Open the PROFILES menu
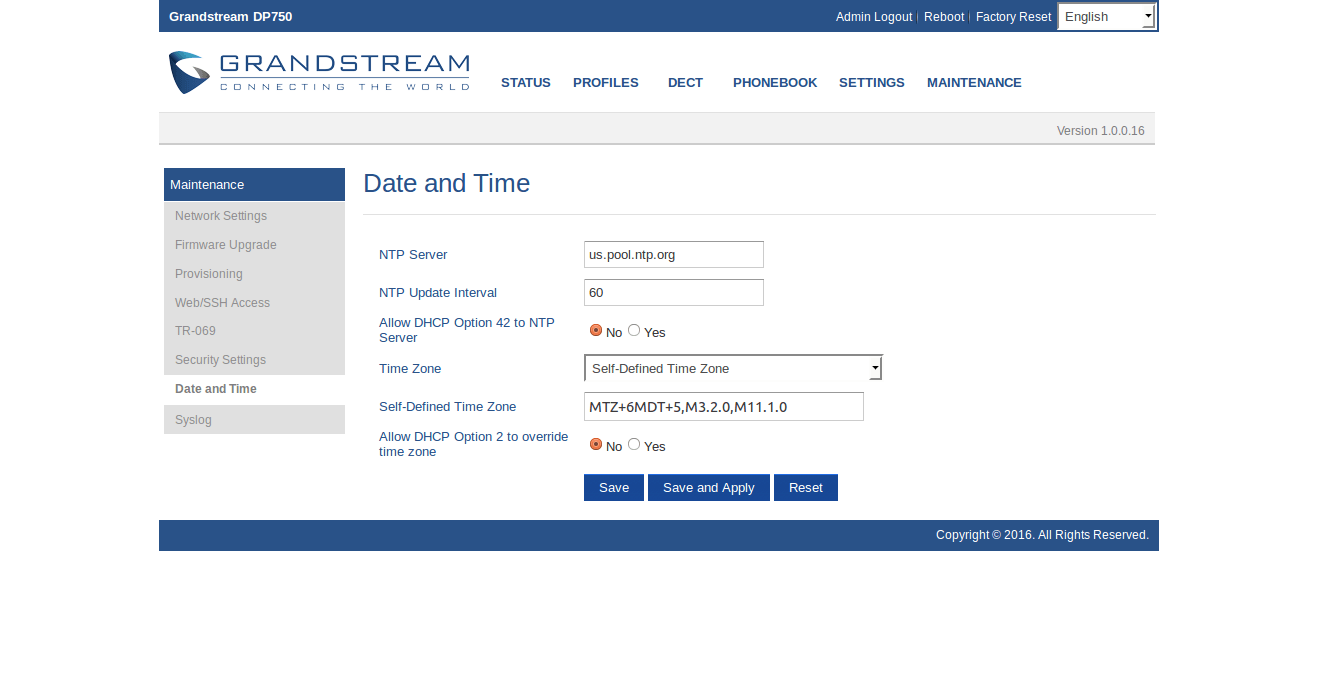Screen dimensions: 1317x673 pos(605,83)
